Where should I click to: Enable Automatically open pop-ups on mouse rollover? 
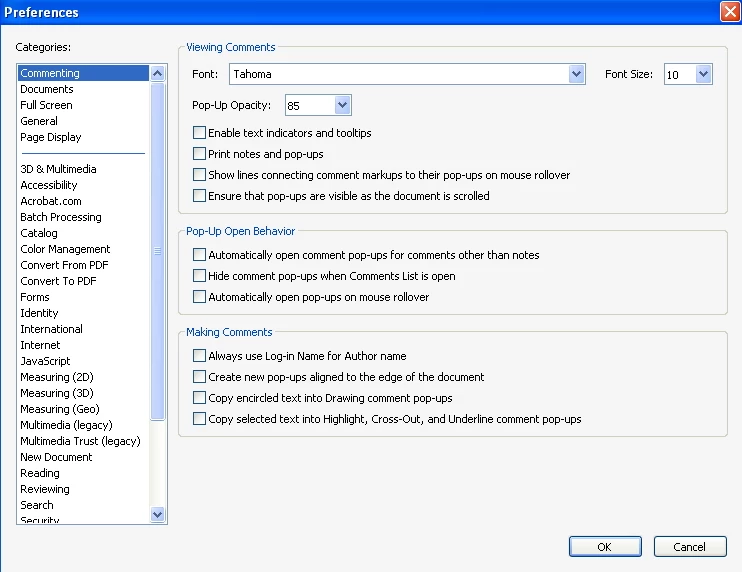point(199,297)
